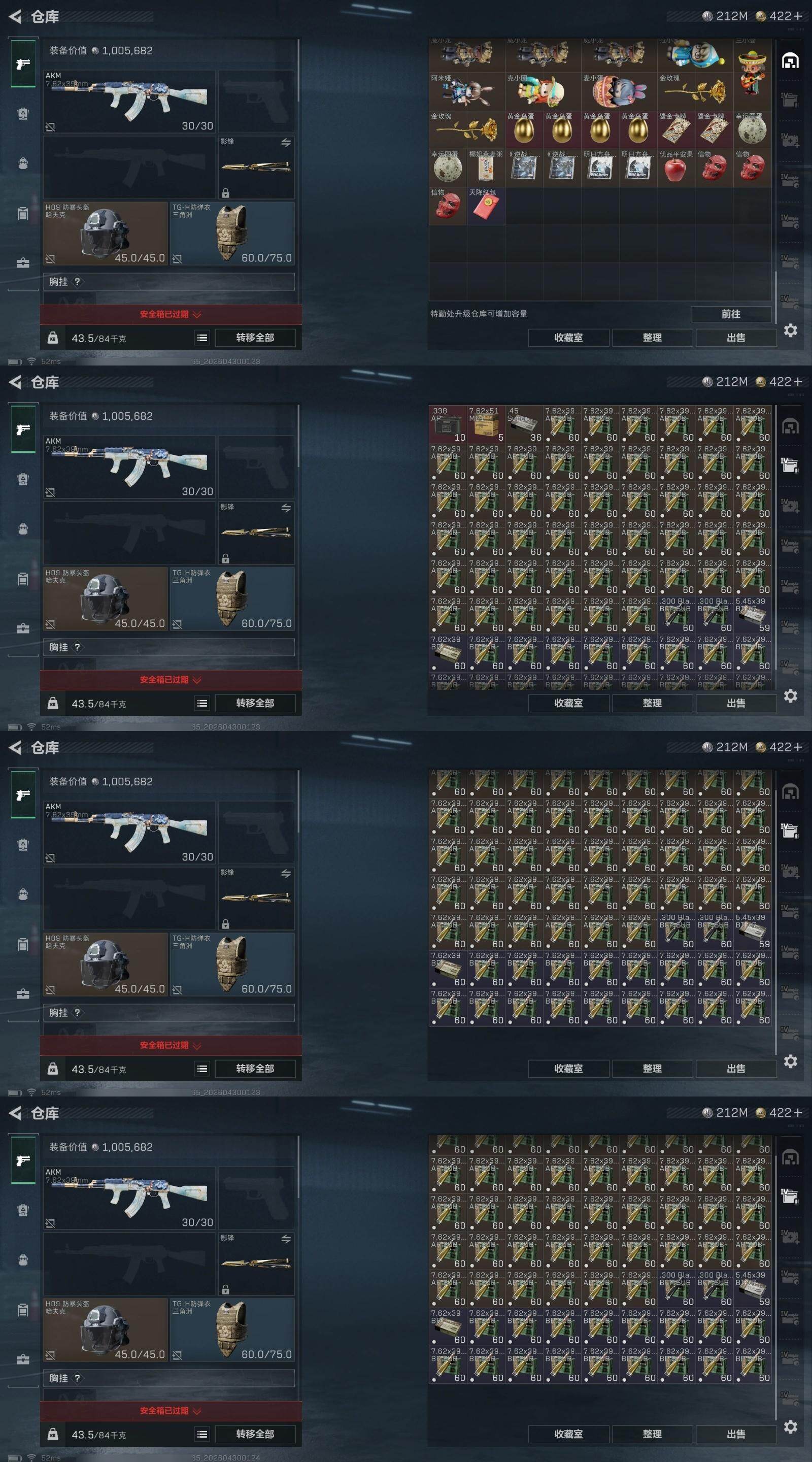
Task: Toggle the lock icon under 影锋 knife
Action: 226,193
